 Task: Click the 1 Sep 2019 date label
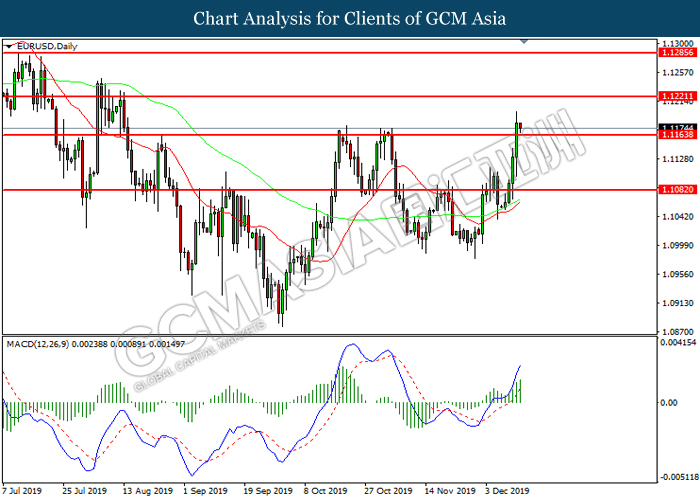(x=205, y=491)
